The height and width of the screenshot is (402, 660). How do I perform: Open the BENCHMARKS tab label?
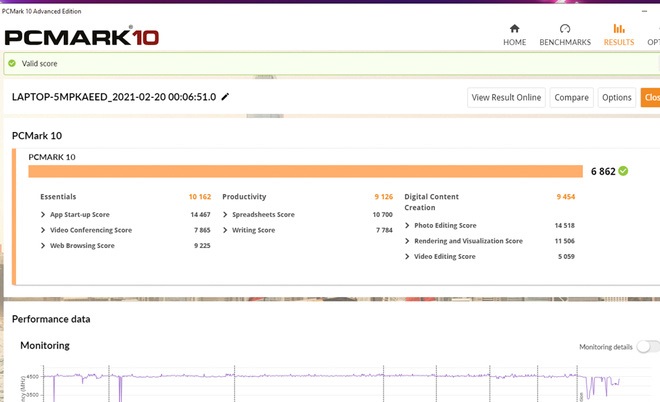(x=565, y=42)
